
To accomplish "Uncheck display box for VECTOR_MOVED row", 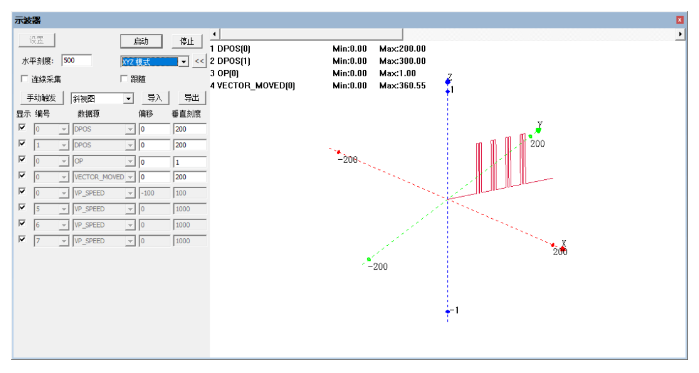I will pos(22,175).
